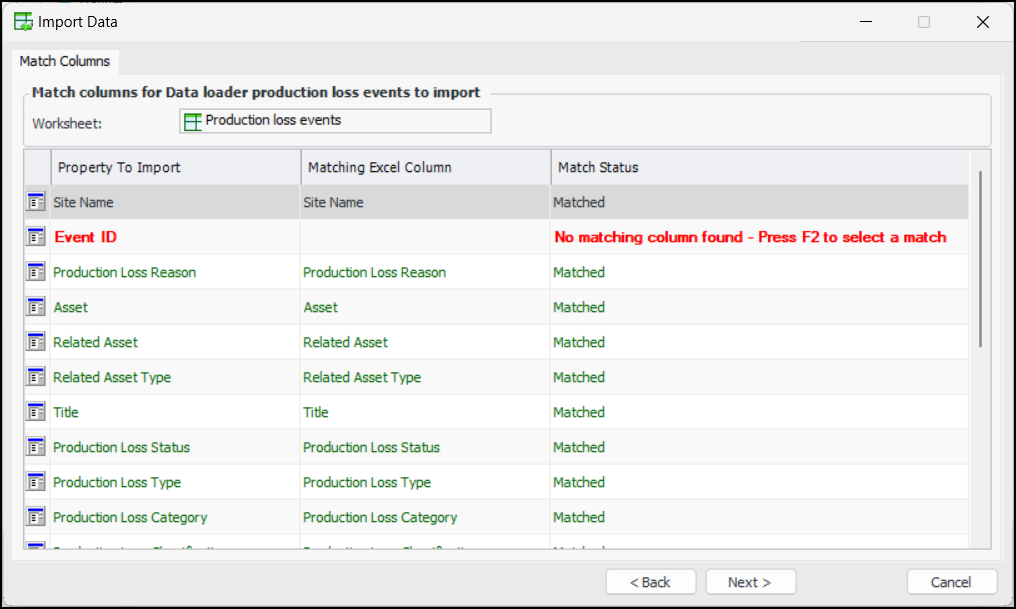Select the empty Excel column cell for Event ID
This screenshot has height=609, width=1016.
[425, 237]
